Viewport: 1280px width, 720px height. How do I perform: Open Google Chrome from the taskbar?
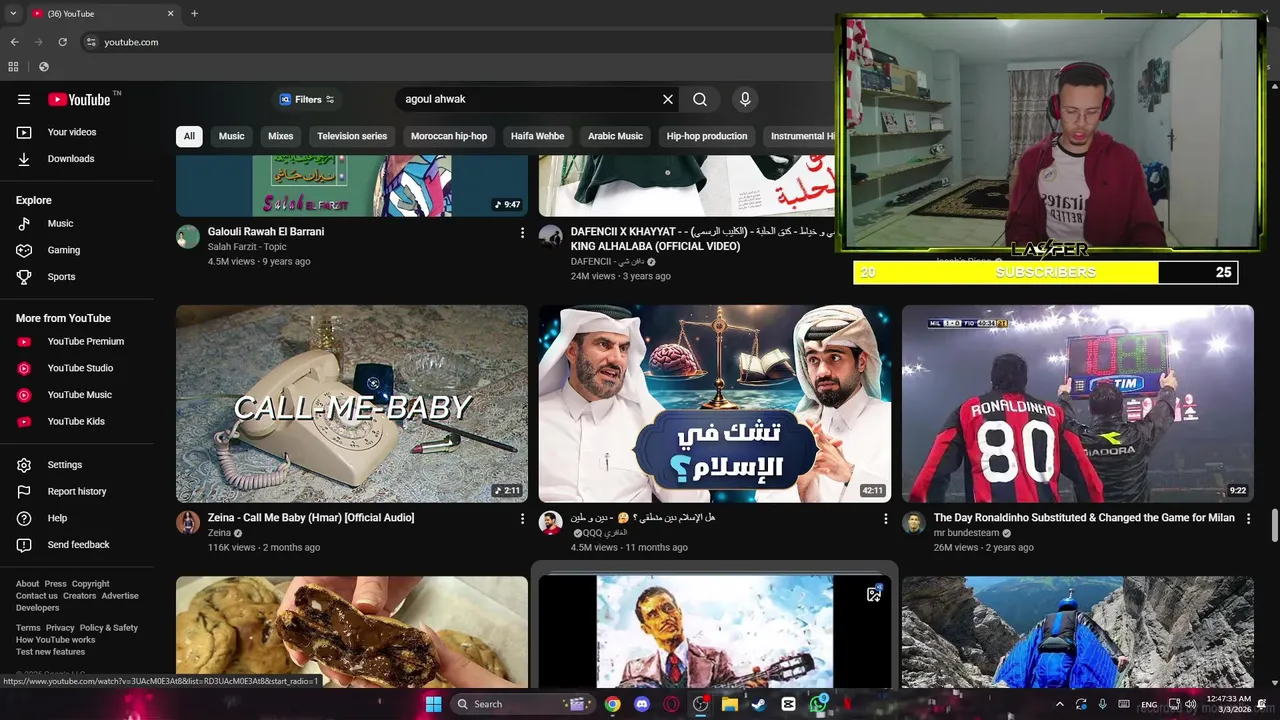[x=612, y=704]
